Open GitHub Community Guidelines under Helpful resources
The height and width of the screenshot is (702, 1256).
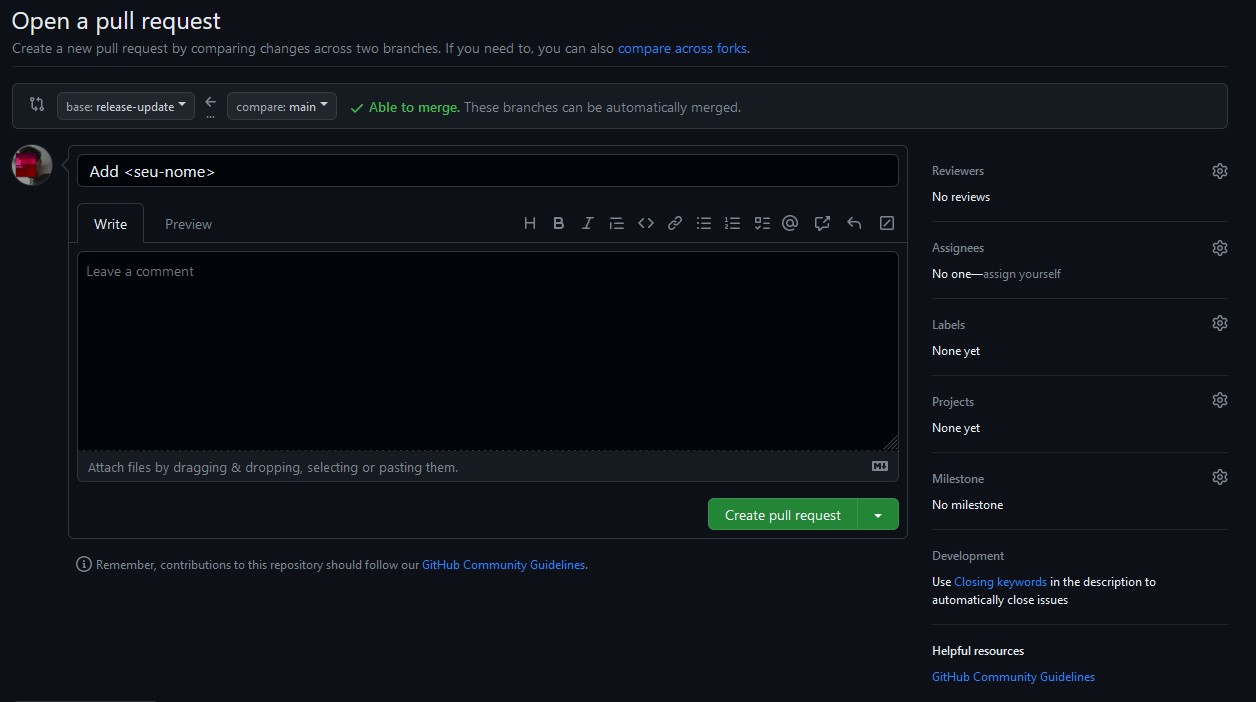(1013, 677)
